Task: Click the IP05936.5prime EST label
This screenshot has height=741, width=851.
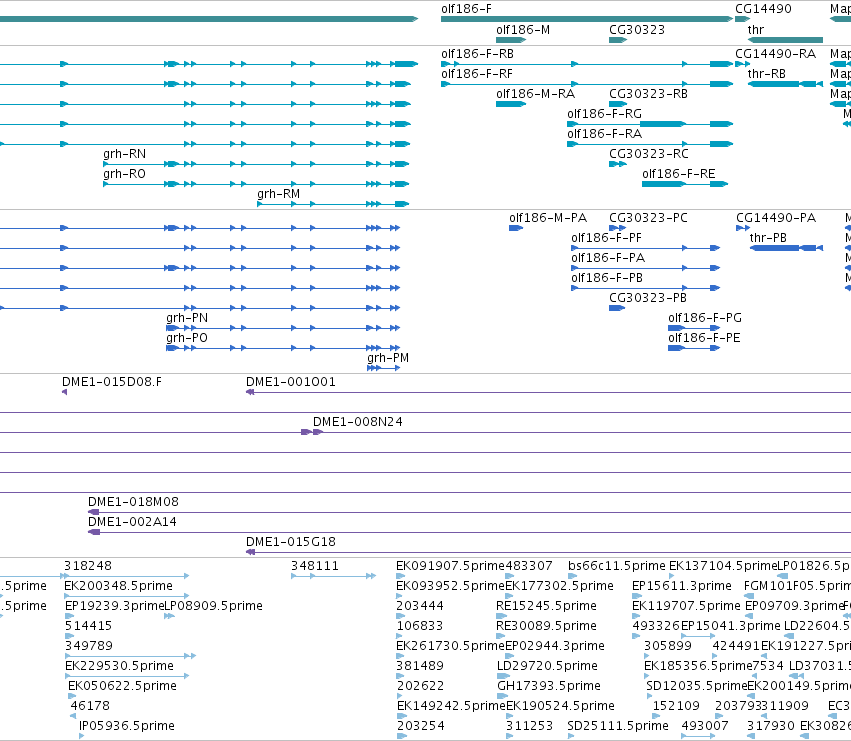Action: (127, 726)
